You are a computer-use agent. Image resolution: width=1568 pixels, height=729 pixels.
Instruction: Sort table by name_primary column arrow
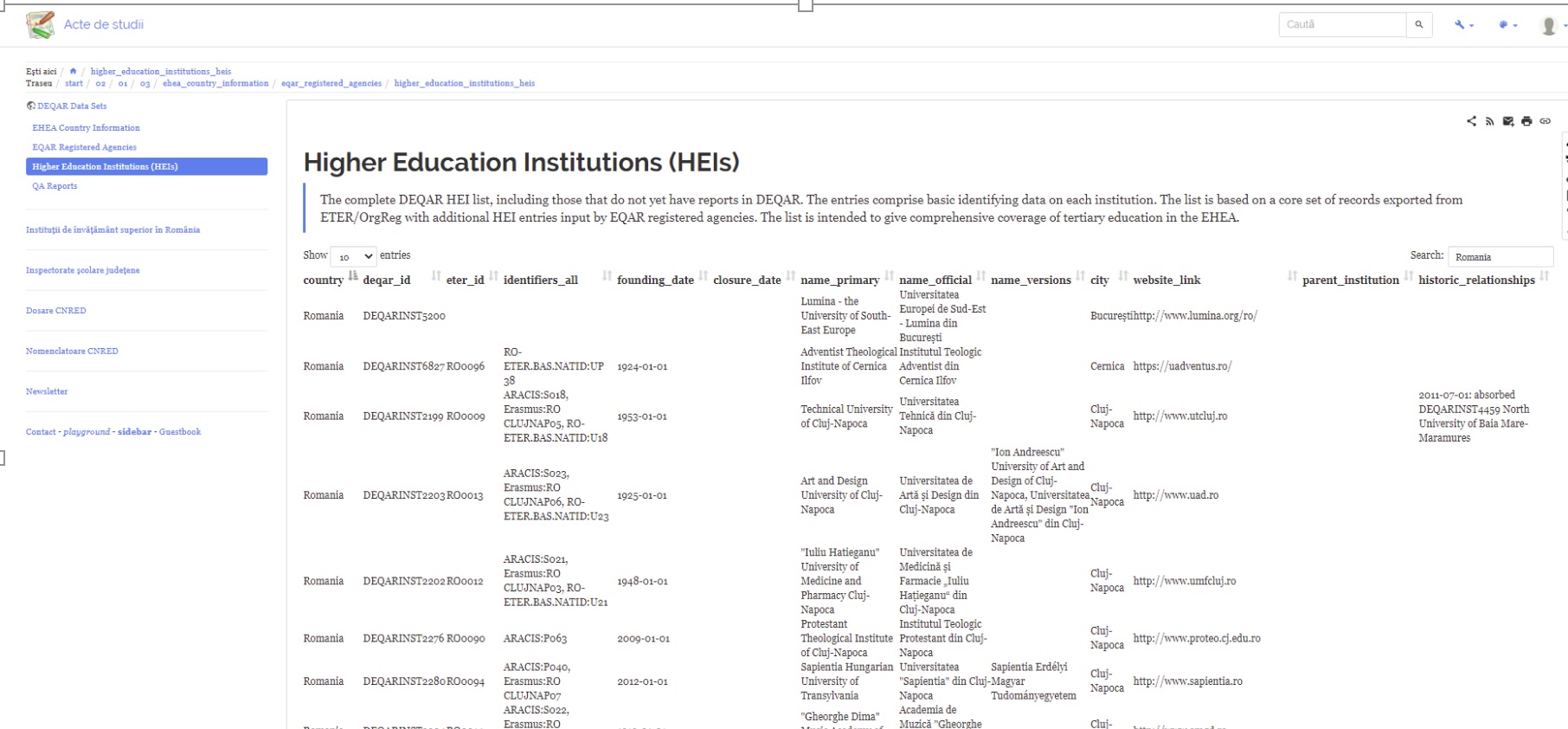(x=890, y=275)
